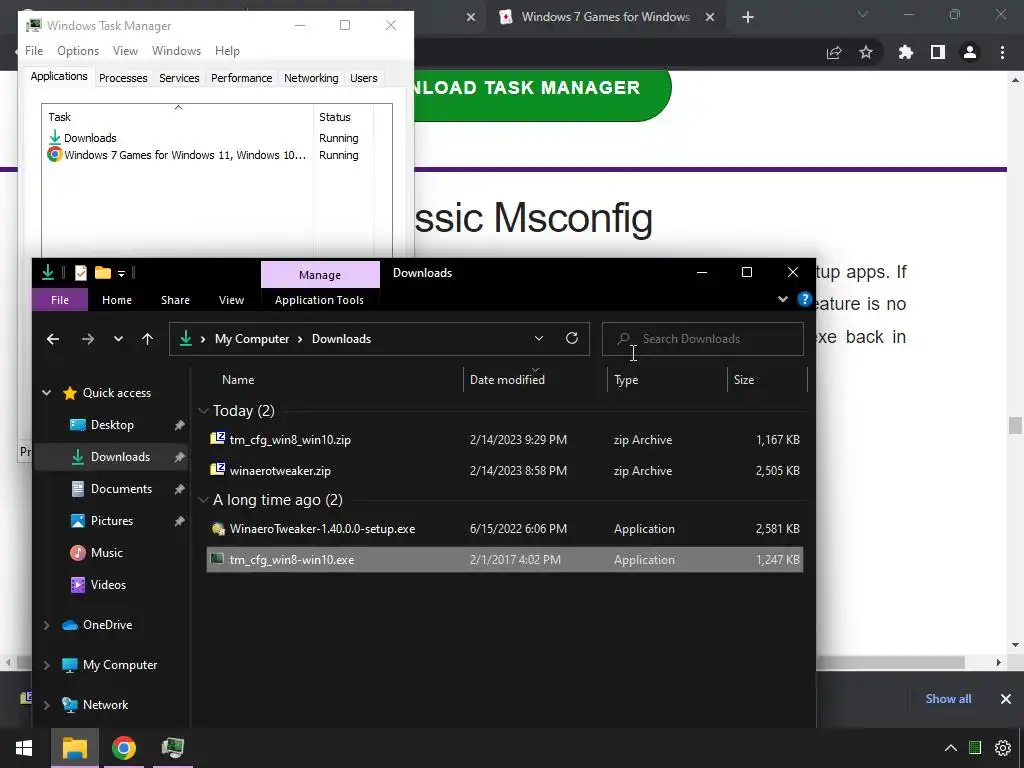Open the Help menu in Task Manager
Viewport: 1024px width, 768px height.
pyautogui.click(x=227, y=50)
